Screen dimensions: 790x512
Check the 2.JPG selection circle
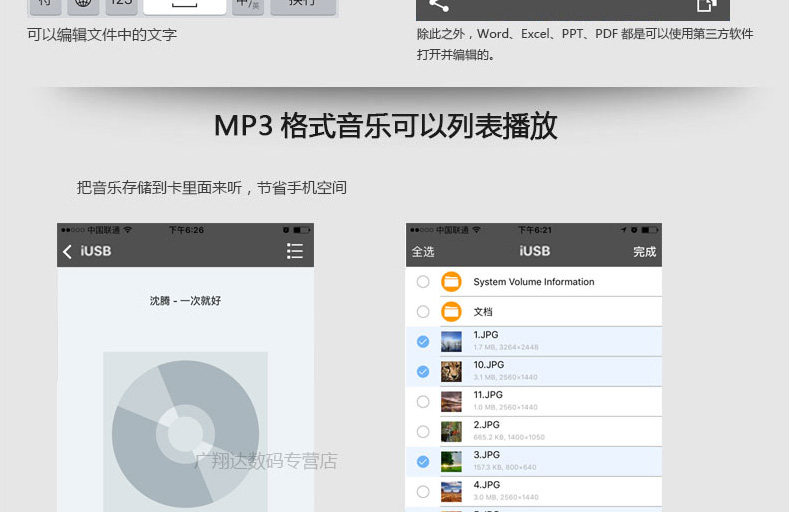(x=423, y=432)
